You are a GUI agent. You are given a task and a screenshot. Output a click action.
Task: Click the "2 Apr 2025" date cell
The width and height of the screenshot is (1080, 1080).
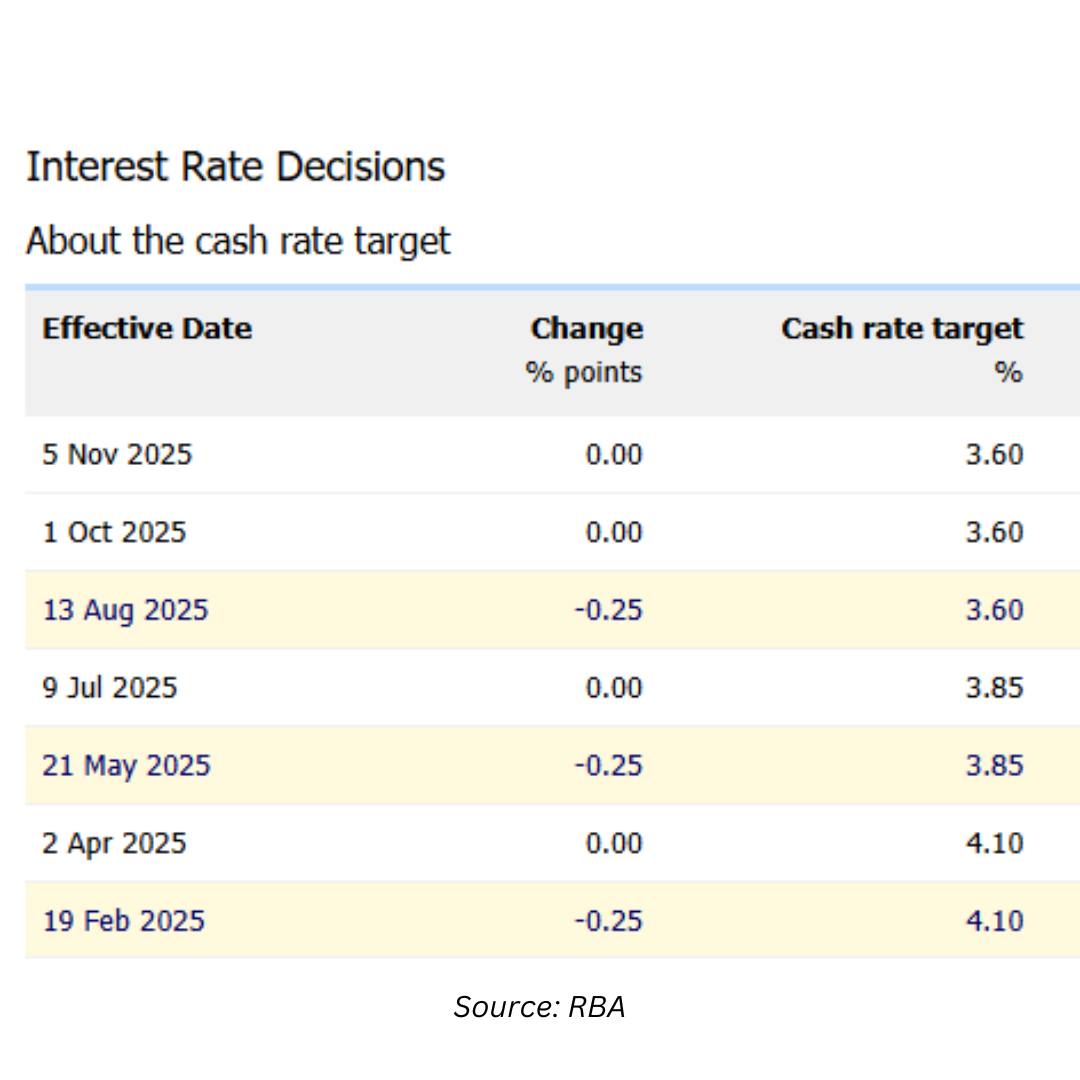[x=114, y=844]
